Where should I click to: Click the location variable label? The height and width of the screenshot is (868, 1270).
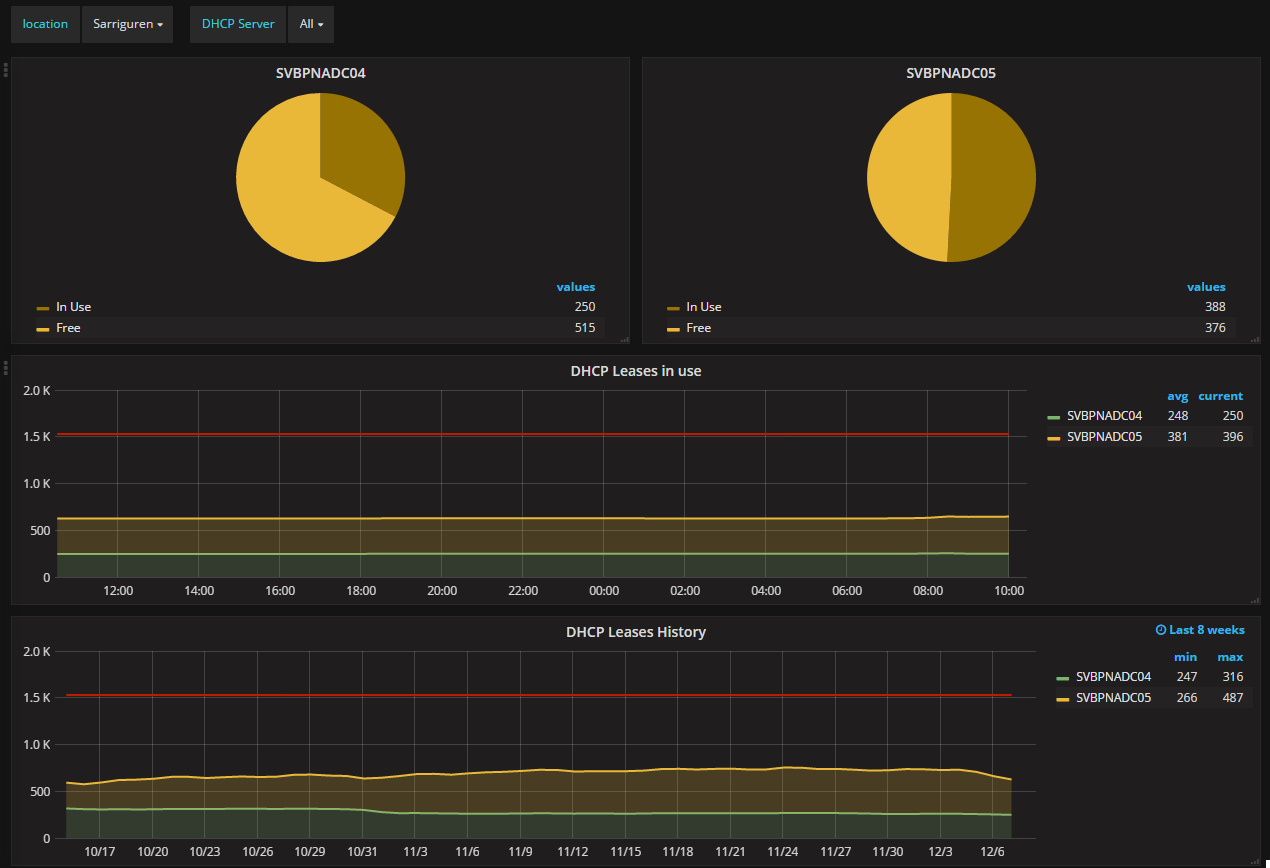coord(45,24)
